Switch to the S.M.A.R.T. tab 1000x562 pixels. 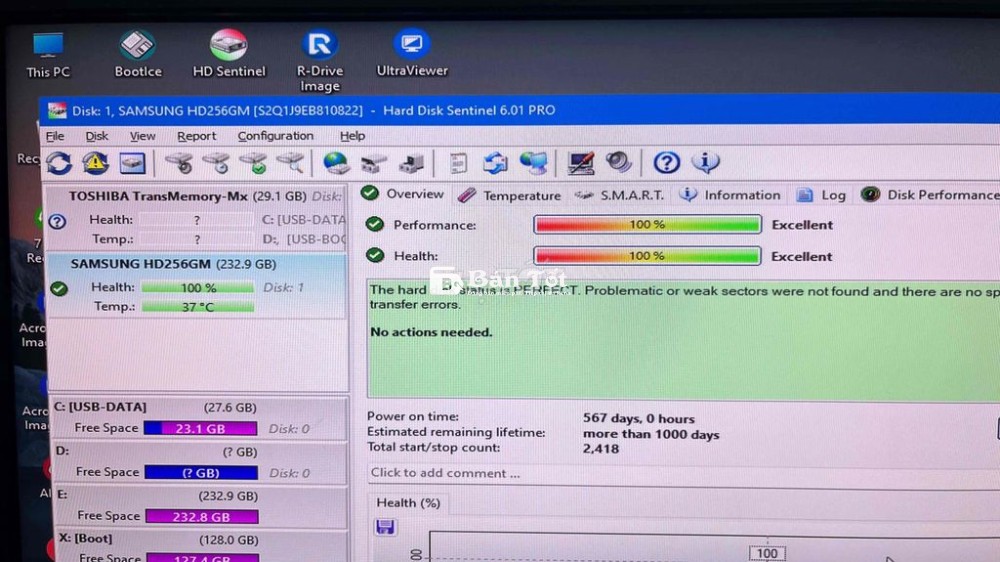[x=619, y=195]
